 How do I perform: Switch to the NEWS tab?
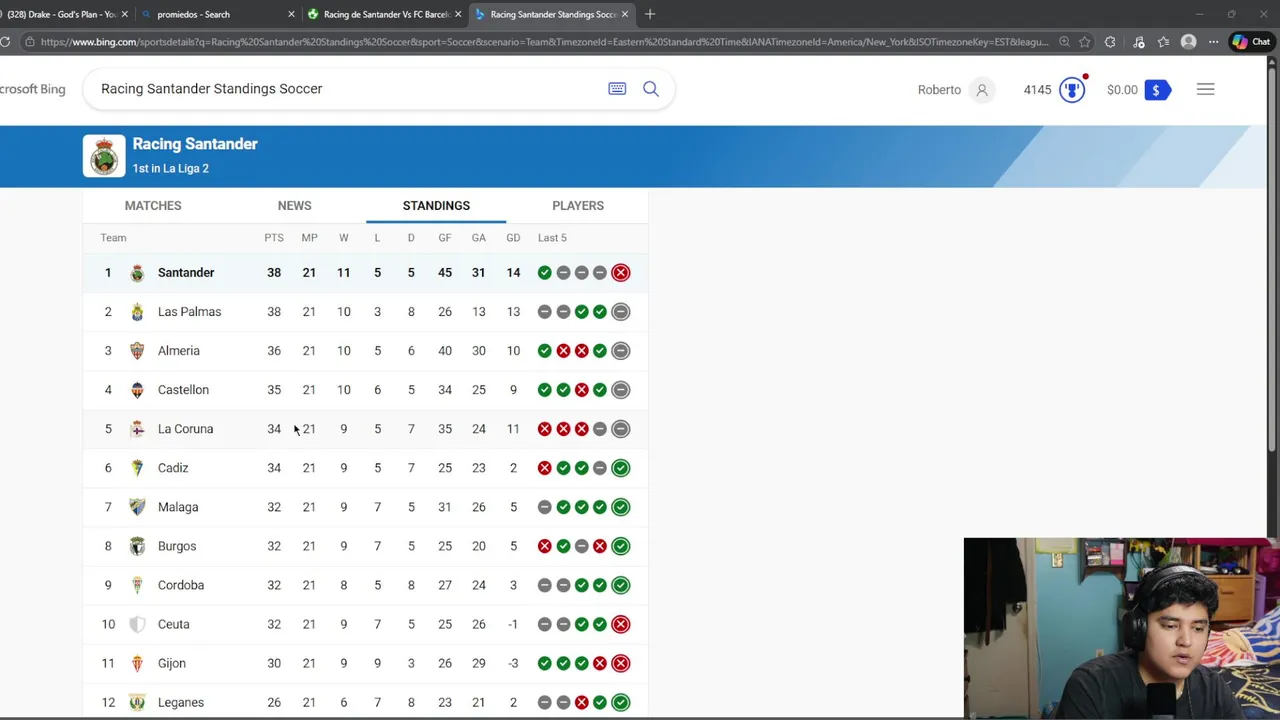[294, 205]
